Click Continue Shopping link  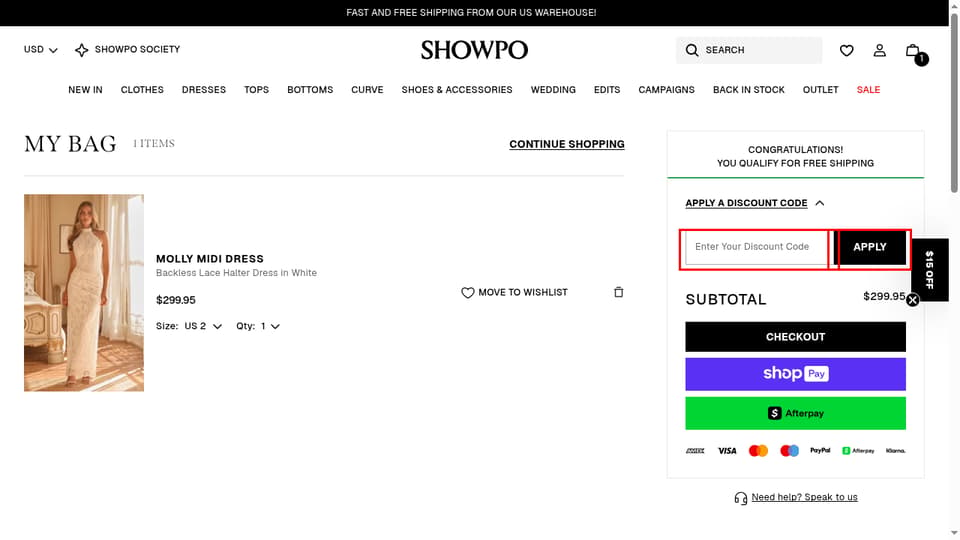point(567,144)
